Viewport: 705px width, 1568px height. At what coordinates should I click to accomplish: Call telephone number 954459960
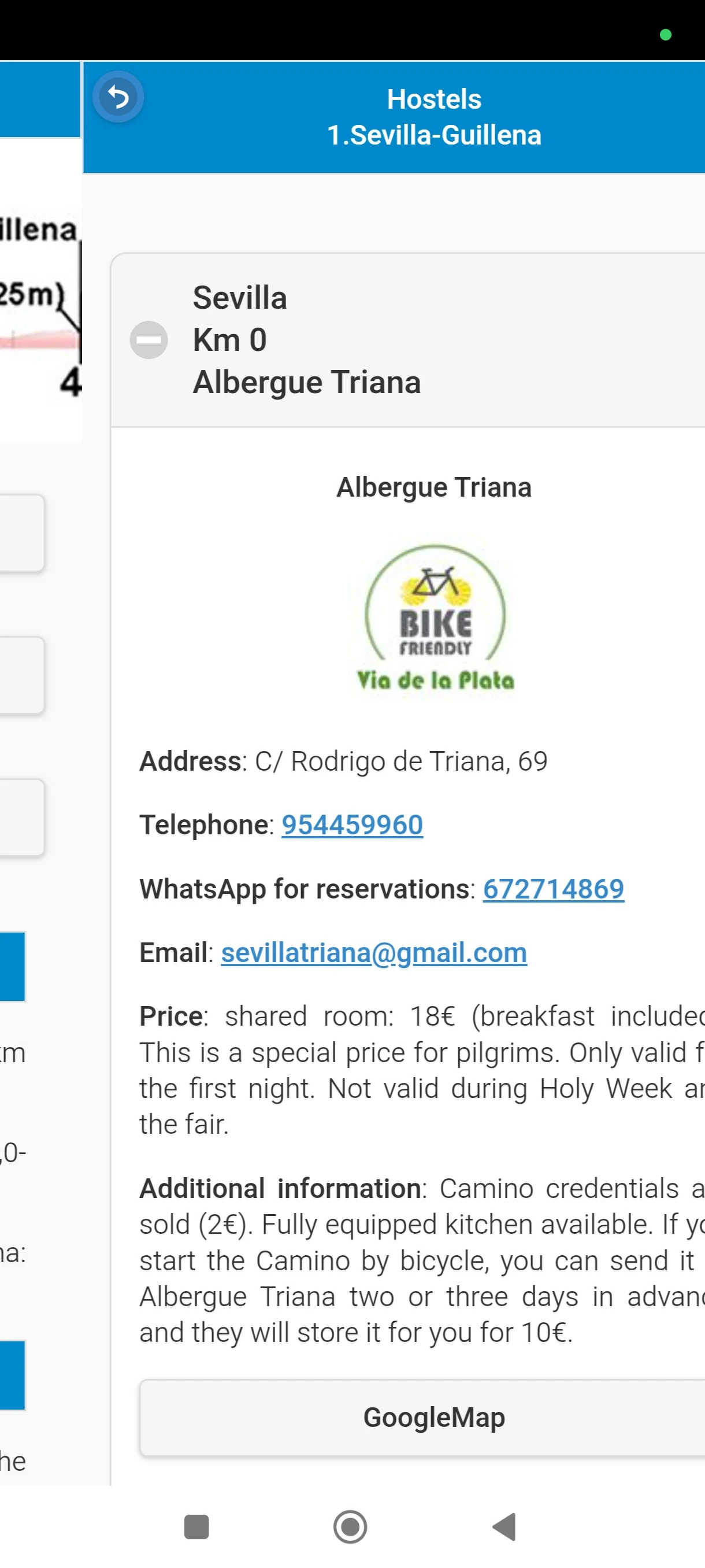(352, 825)
